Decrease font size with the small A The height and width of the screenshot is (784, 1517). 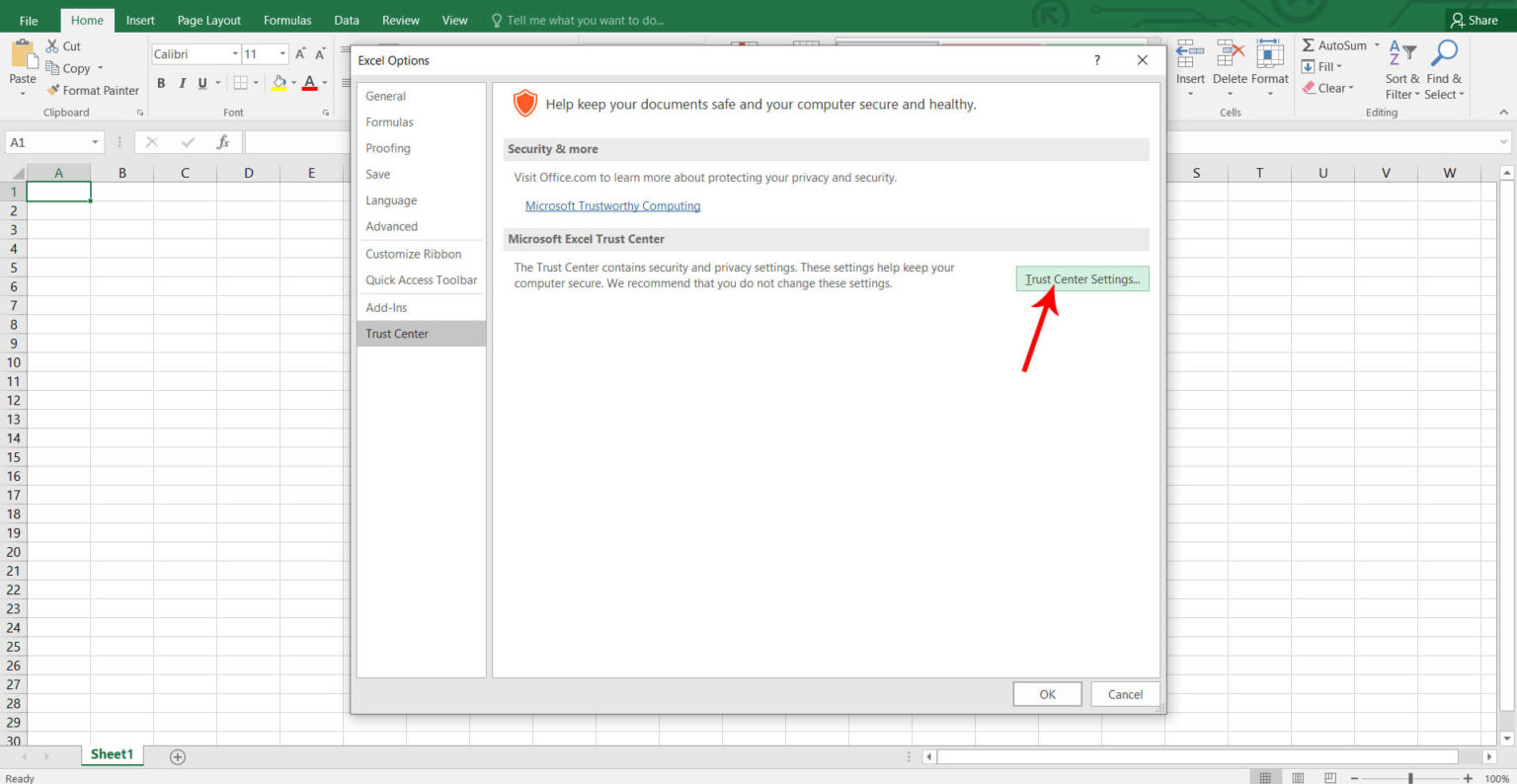[x=320, y=54]
